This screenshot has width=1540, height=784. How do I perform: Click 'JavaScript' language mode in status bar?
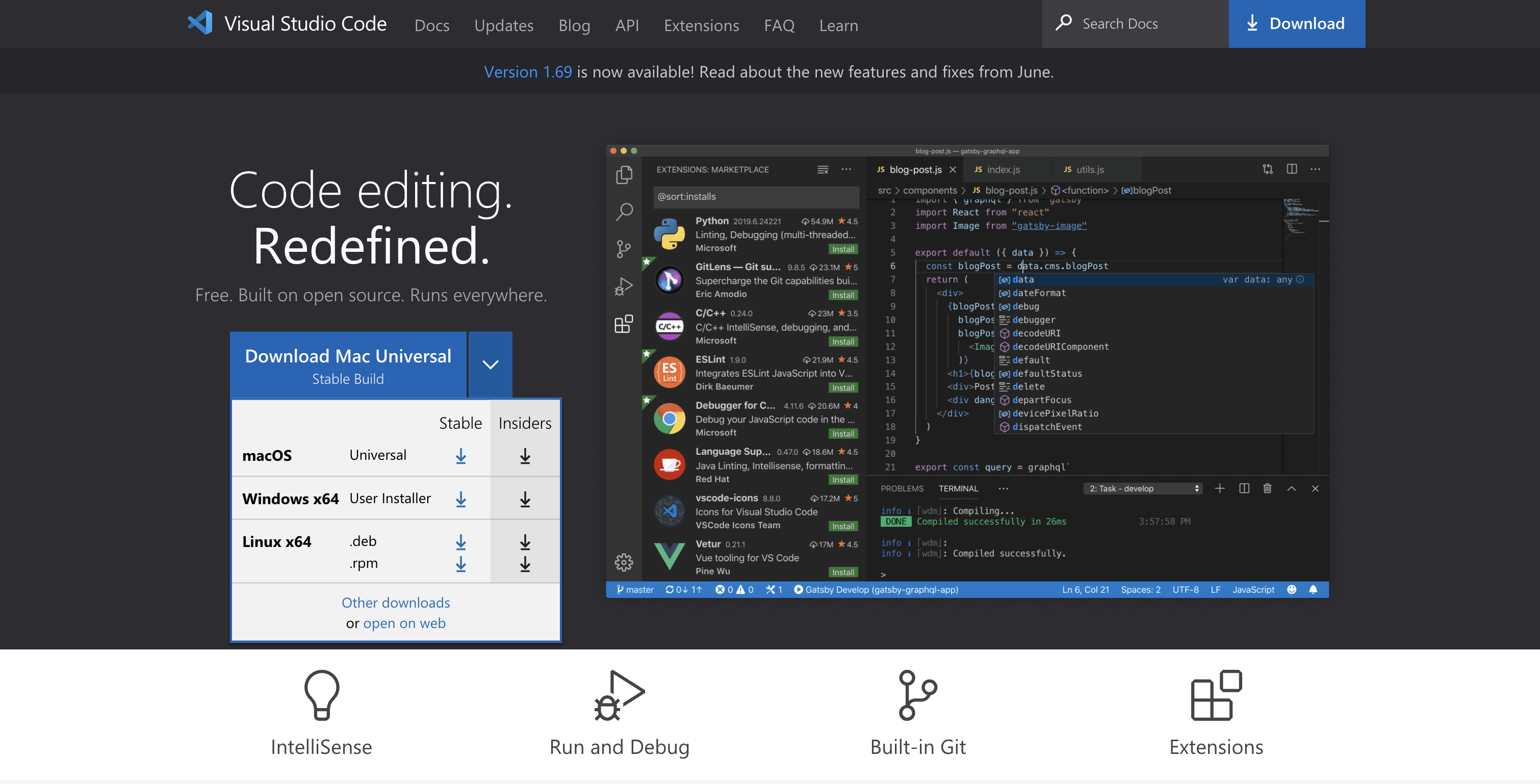(1253, 589)
